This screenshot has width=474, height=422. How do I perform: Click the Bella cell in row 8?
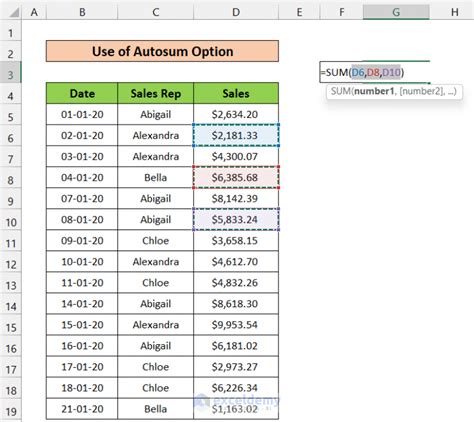(155, 177)
